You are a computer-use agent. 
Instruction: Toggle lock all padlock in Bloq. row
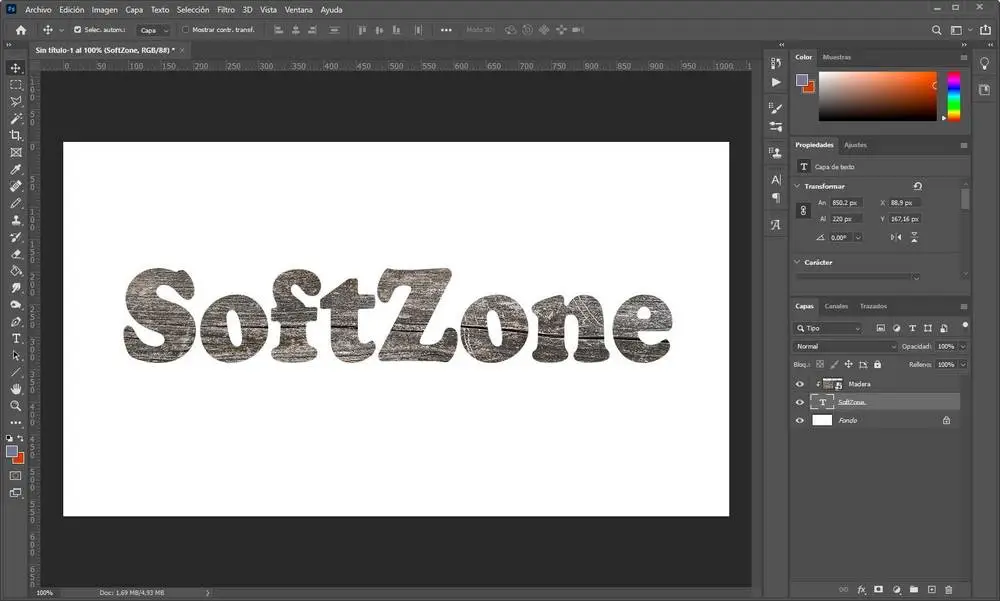click(878, 364)
